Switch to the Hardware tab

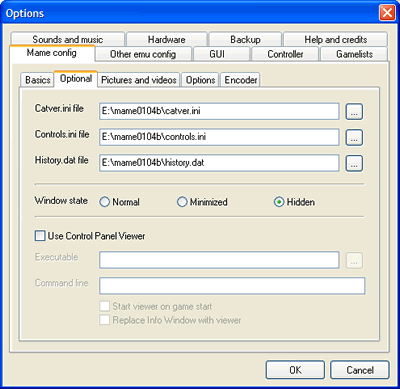167,39
